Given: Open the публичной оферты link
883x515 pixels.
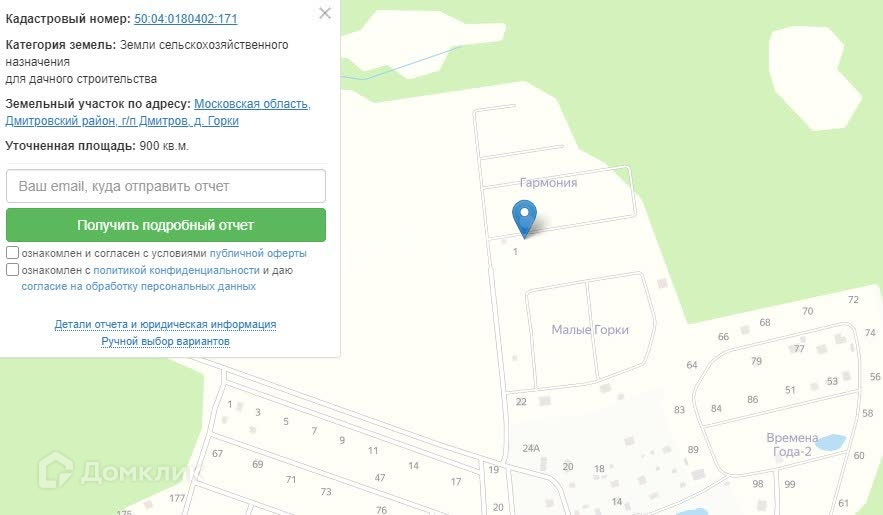Looking at the screenshot, I should (258, 253).
